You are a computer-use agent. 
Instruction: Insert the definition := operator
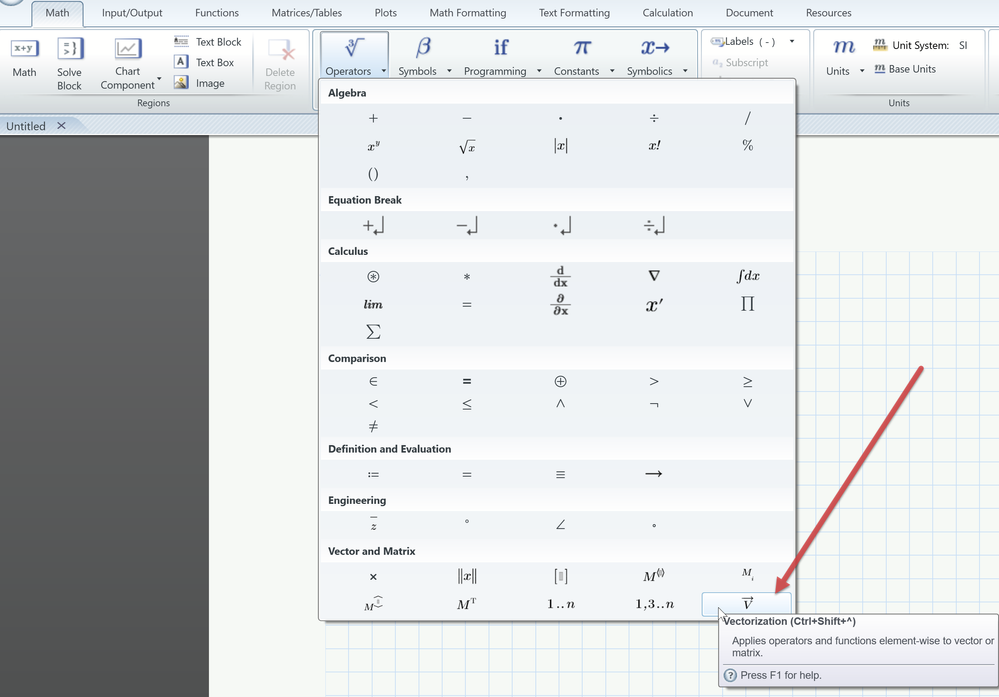pos(373,474)
